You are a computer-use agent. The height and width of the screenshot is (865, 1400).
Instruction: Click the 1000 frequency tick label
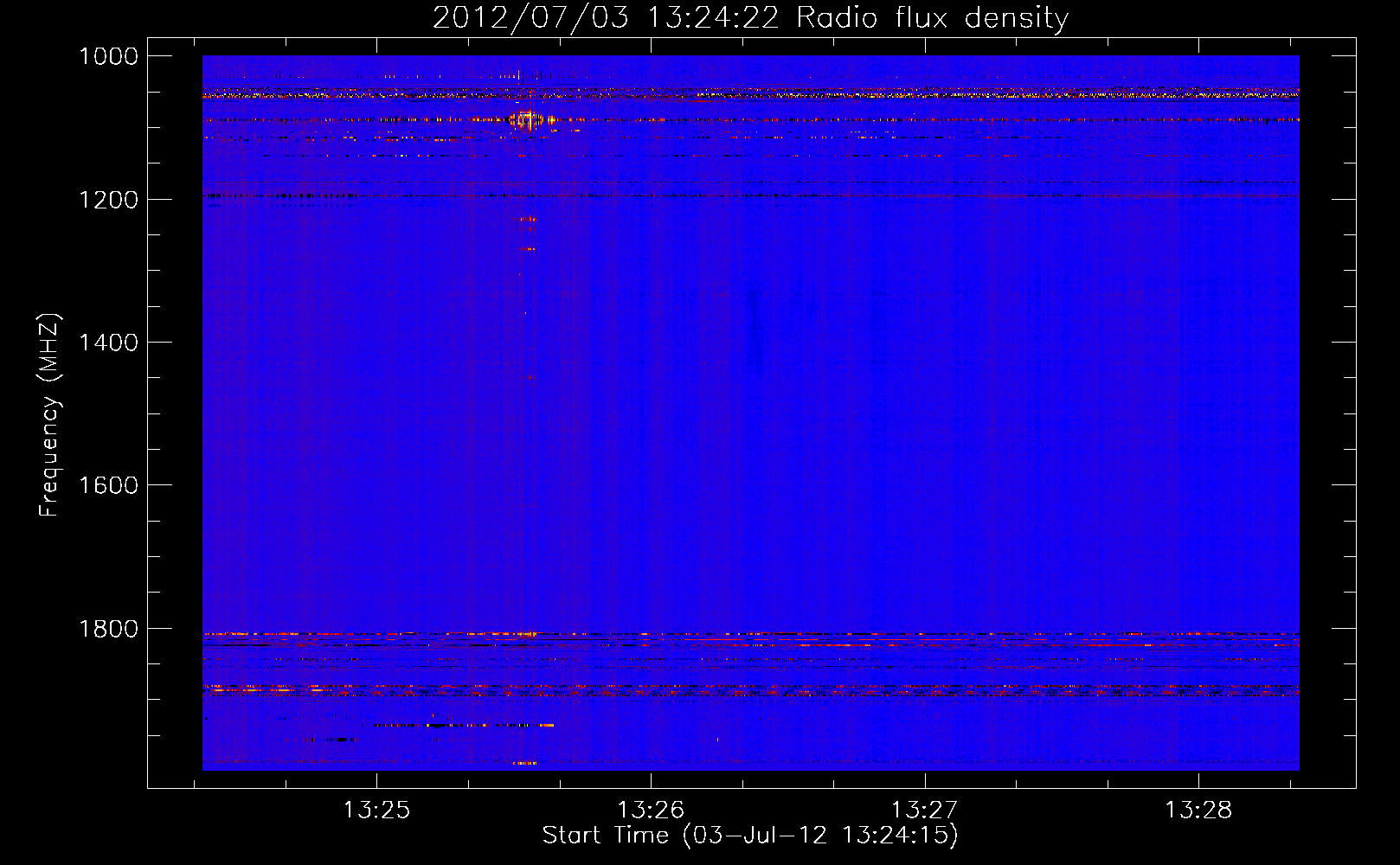pos(108,56)
